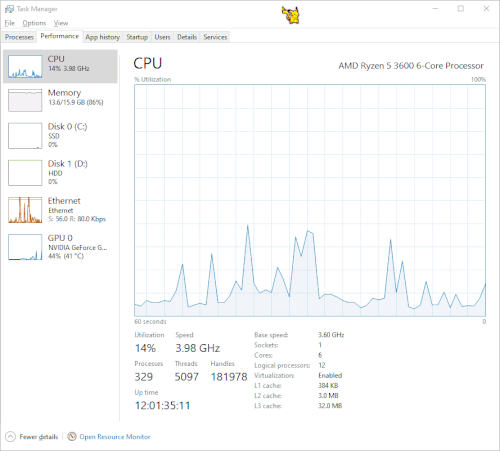
Task: Click the L1 cache value 384 KB
Action: click(x=328, y=385)
